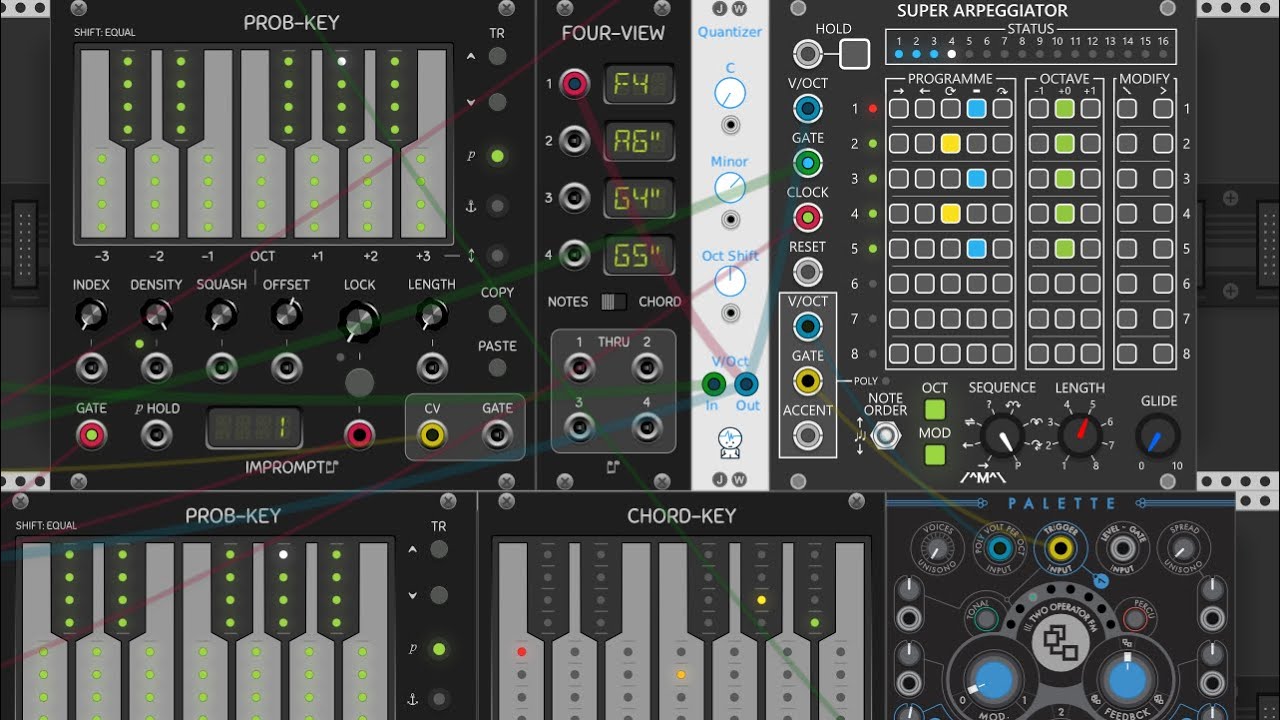Click the p HOLD input jack
The image size is (1280, 720).
pos(156,434)
